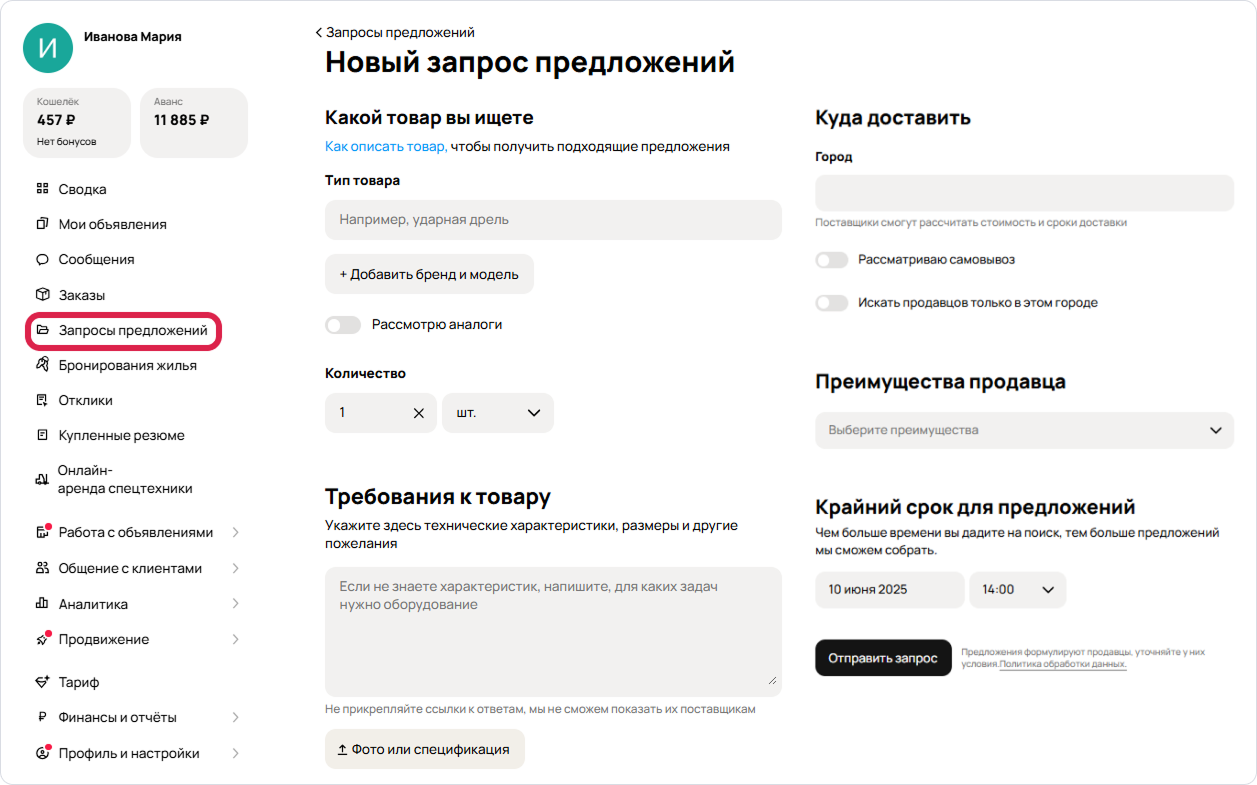This screenshot has width=1257, height=785.
Task: Click the Заказы box icon
Action: point(42,295)
